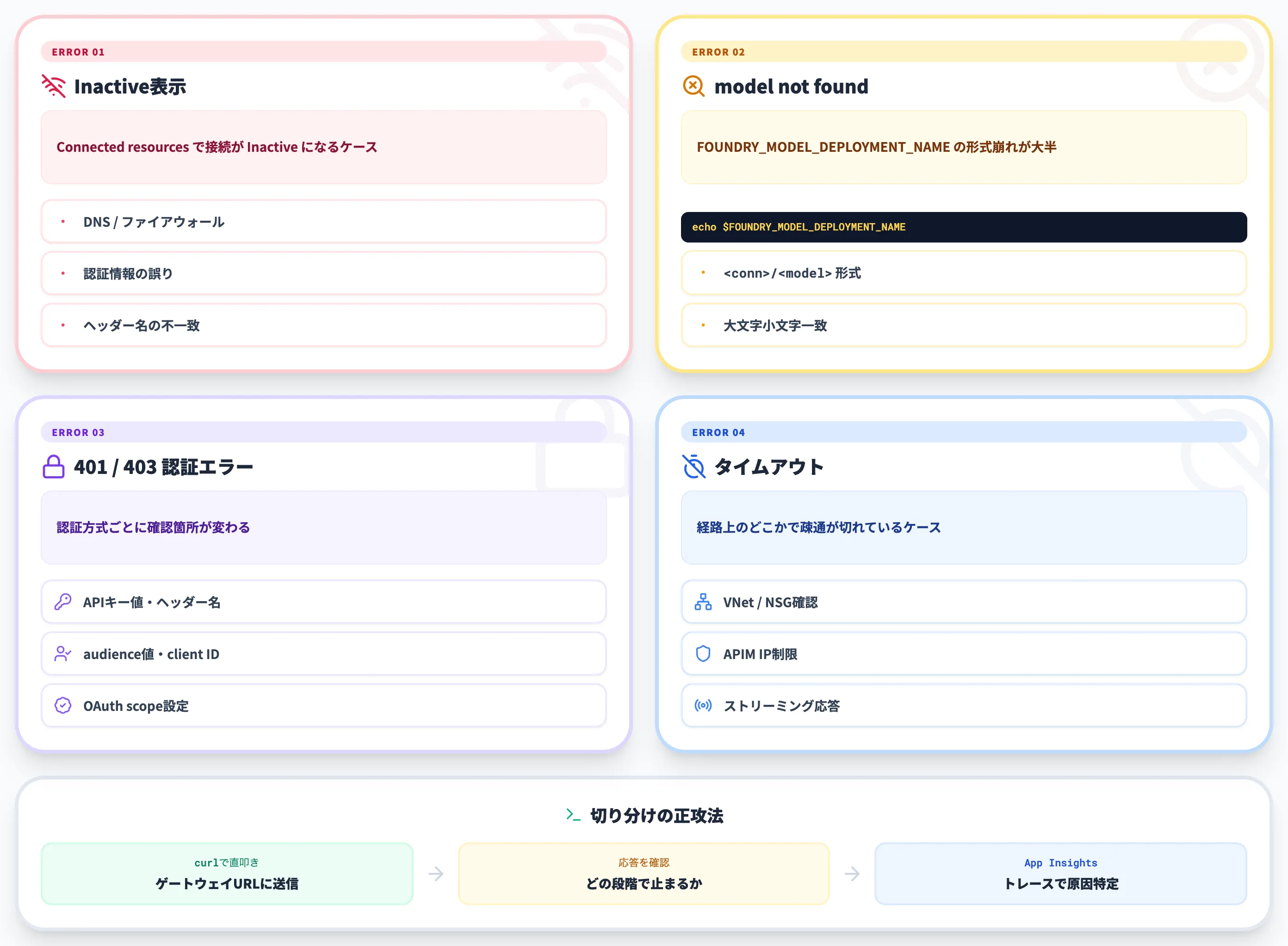
Task: Click the Inactive表示 heading
Action: coord(130,87)
